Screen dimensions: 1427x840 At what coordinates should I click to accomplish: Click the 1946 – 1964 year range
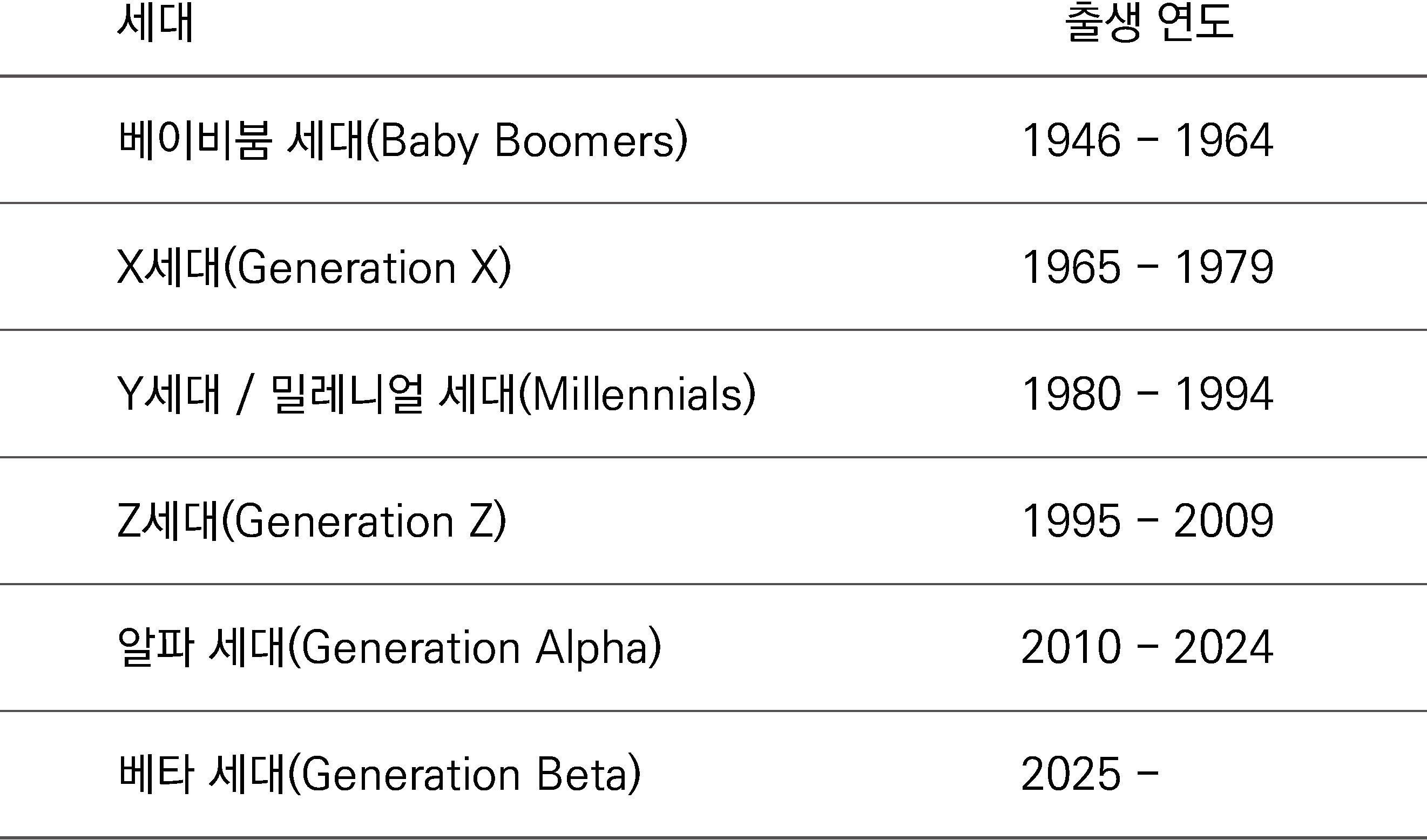point(1147,140)
